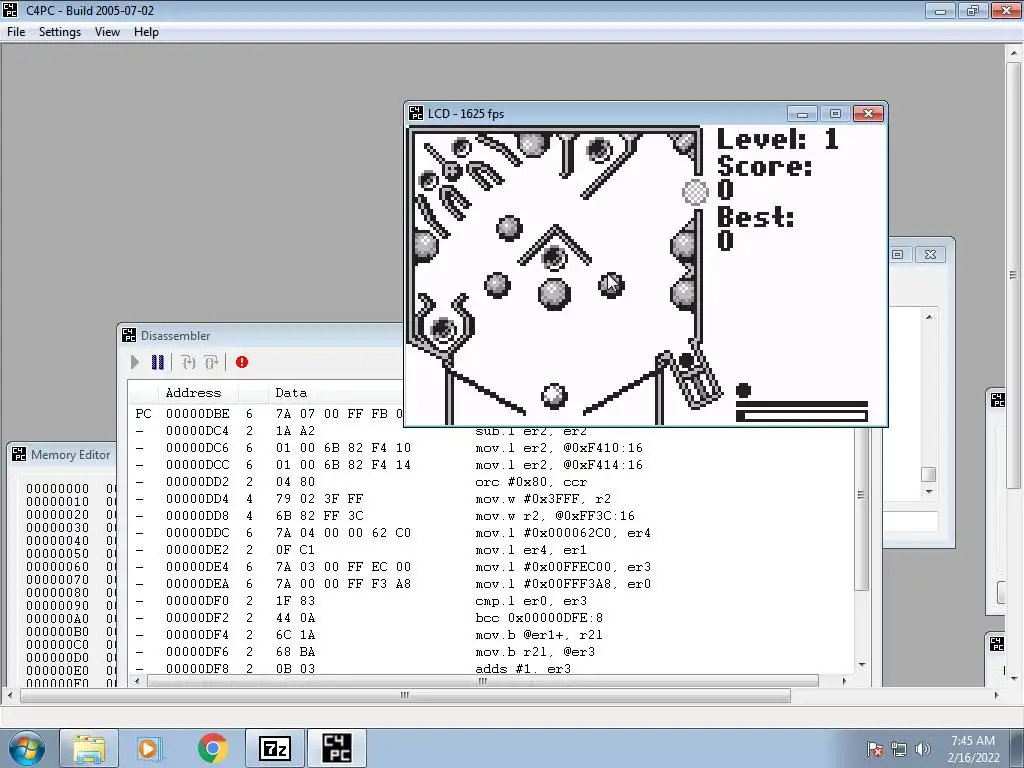Image resolution: width=1024 pixels, height=768 pixels.
Task: Select the row at address 00000DE4
Action: coord(491,567)
